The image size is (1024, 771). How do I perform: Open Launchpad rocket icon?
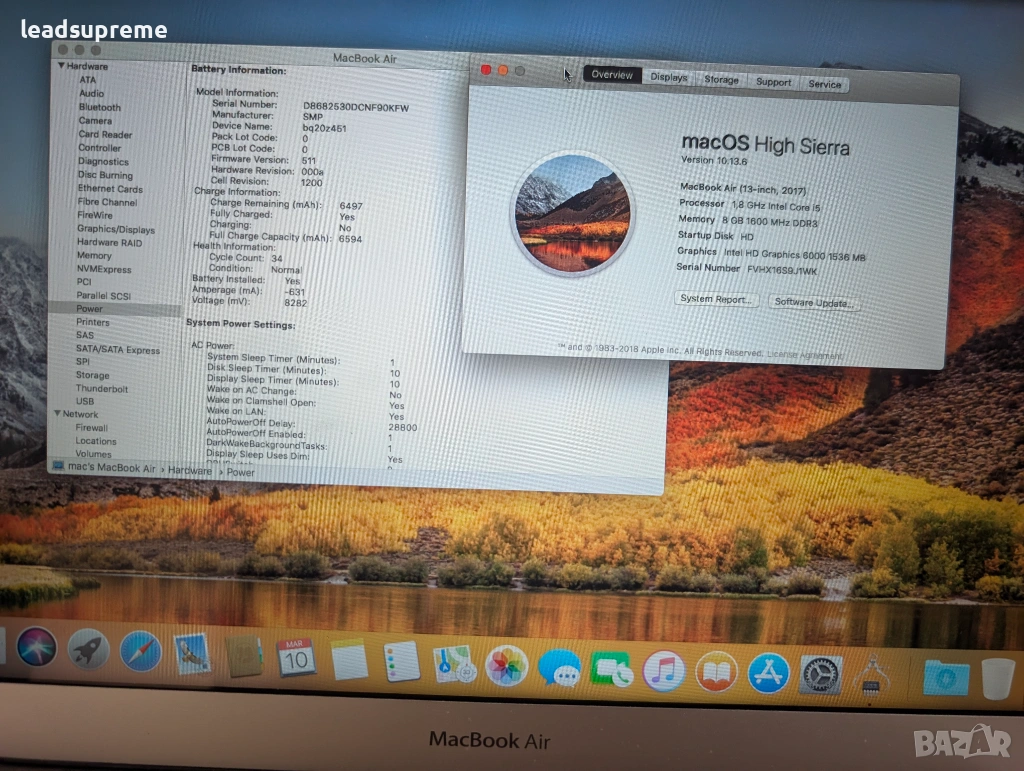click(x=89, y=650)
